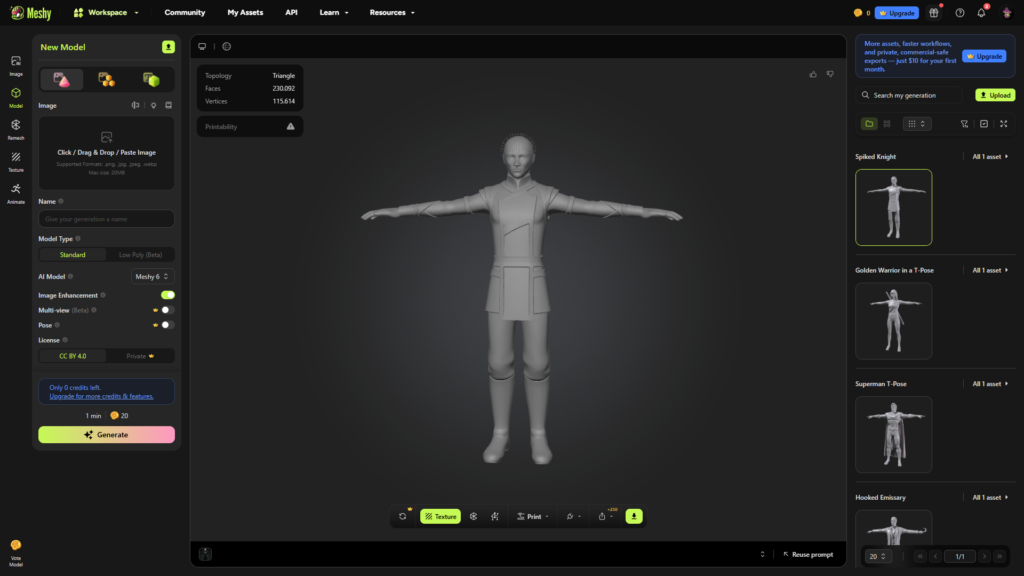
Task: Open the notifications bell icon
Action: point(981,13)
